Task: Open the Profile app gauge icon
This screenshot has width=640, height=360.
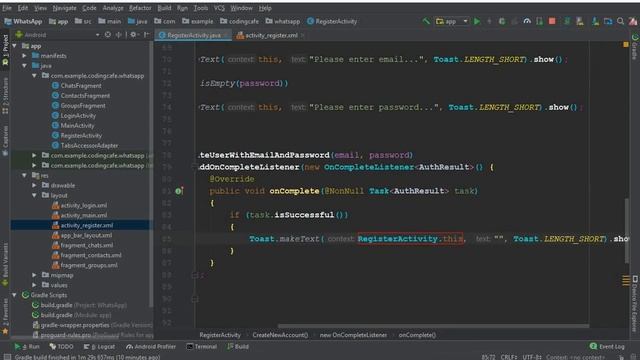Action: pos(527,21)
